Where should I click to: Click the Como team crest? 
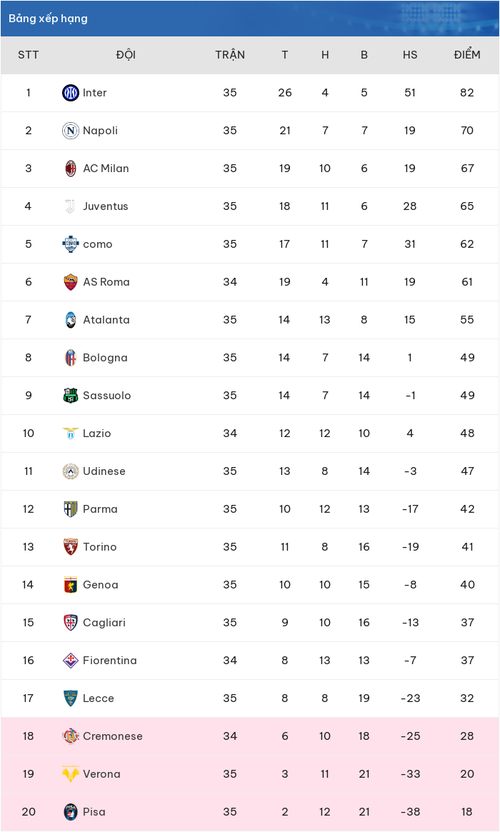click(71, 244)
